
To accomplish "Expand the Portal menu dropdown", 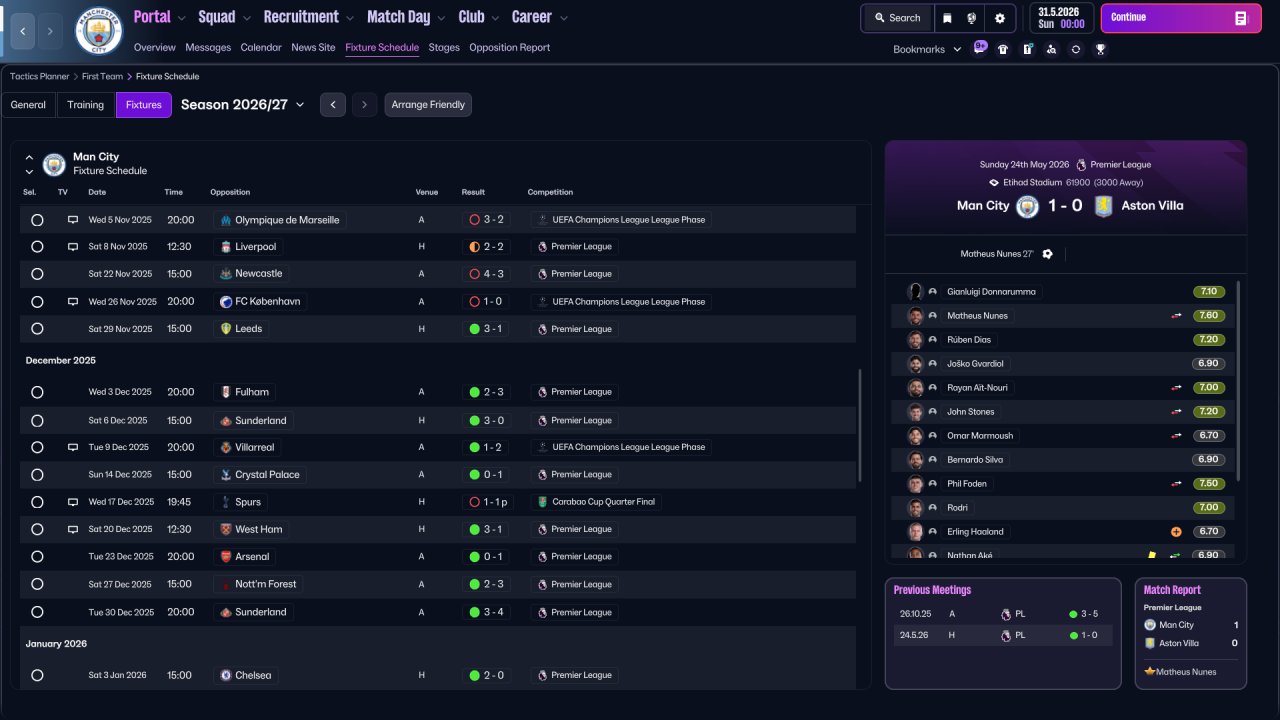I will pyautogui.click(x=180, y=18).
